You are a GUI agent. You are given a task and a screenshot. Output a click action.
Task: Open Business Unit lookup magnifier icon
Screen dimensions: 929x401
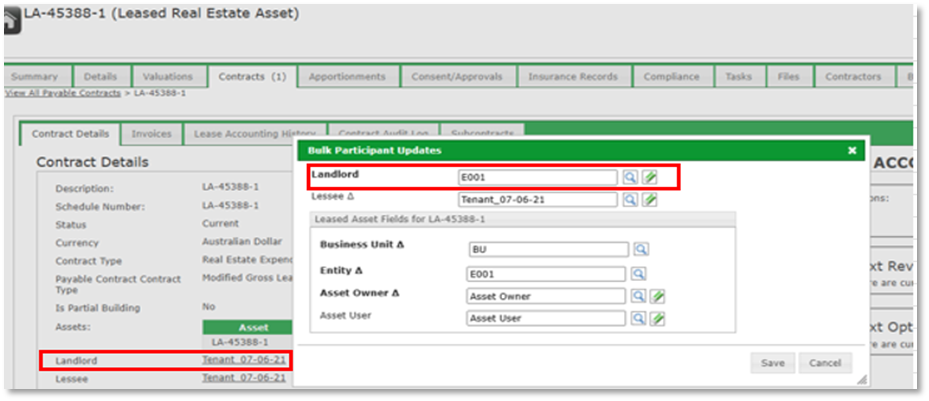tap(640, 249)
